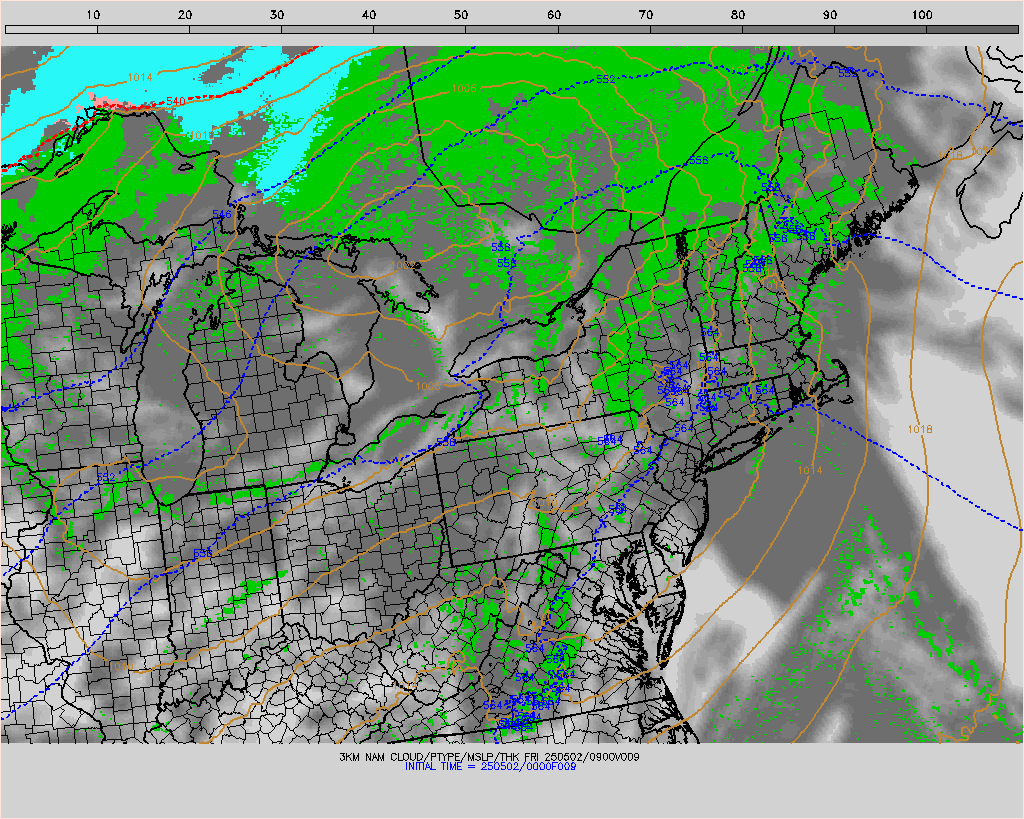Click the "40" label on the cloud scale
Image resolution: width=1024 pixels, height=819 pixels.
[x=369, y=14]
